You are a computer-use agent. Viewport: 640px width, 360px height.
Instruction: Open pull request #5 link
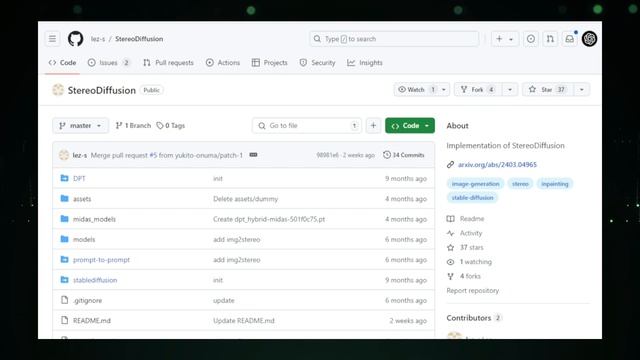tap(153, 155)
